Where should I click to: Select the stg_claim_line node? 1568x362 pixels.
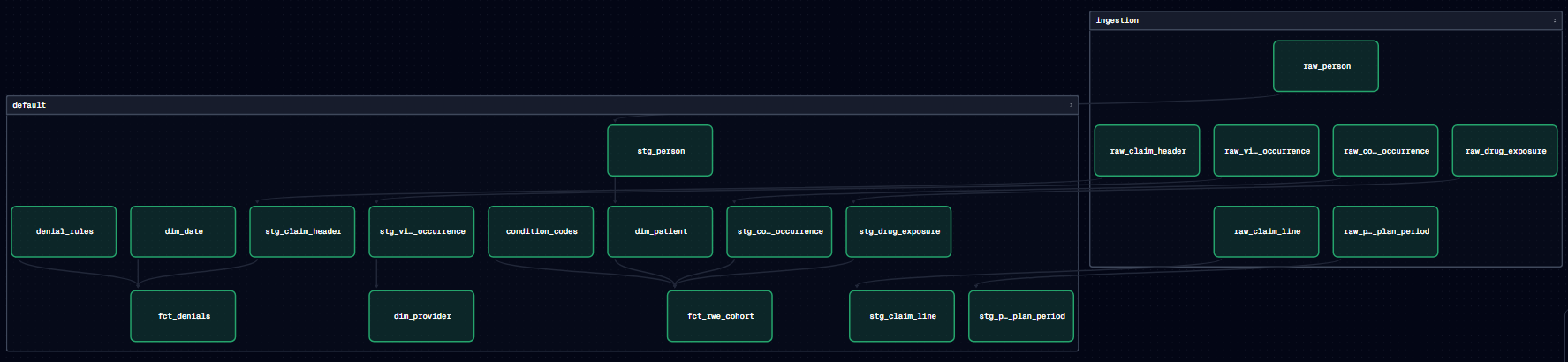point(902,316)
